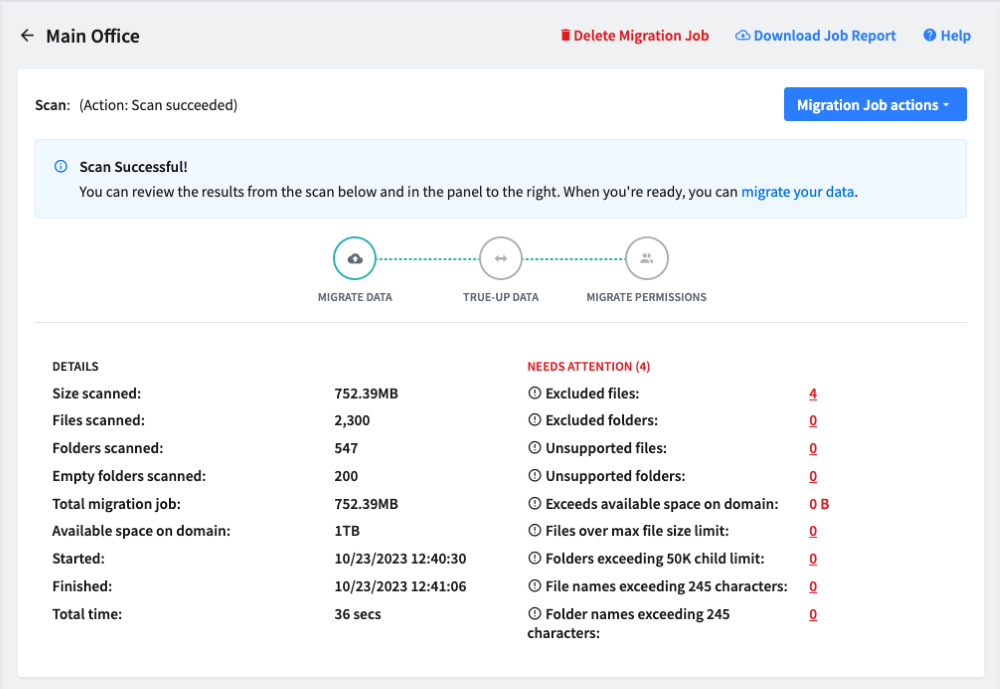Click the trash icon for Delete Migration Job
Screen dimensions: 1000x689
click(x=566, y=36)
